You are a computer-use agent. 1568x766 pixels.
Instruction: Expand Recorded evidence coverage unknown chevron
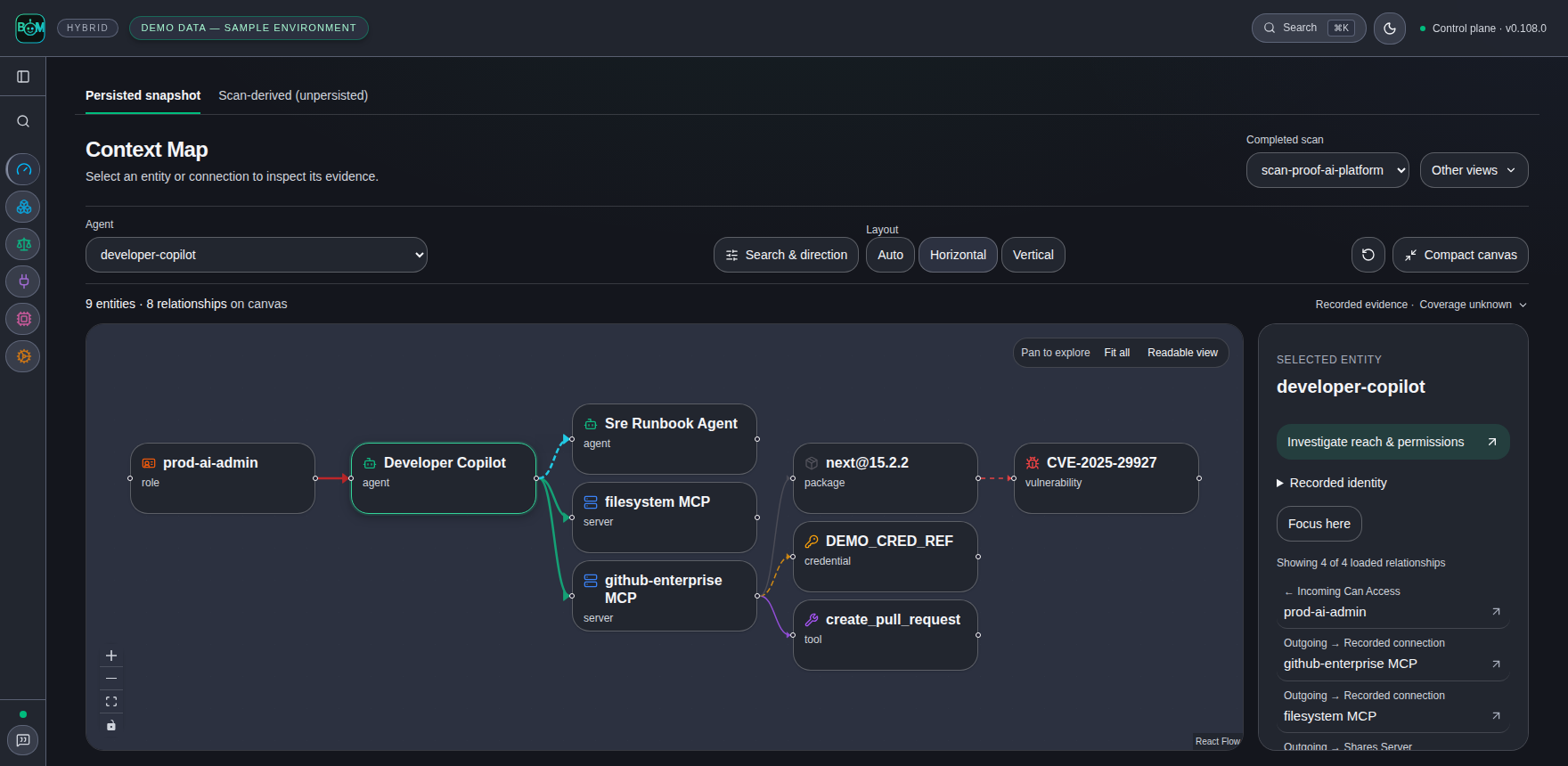(1523, 305)
